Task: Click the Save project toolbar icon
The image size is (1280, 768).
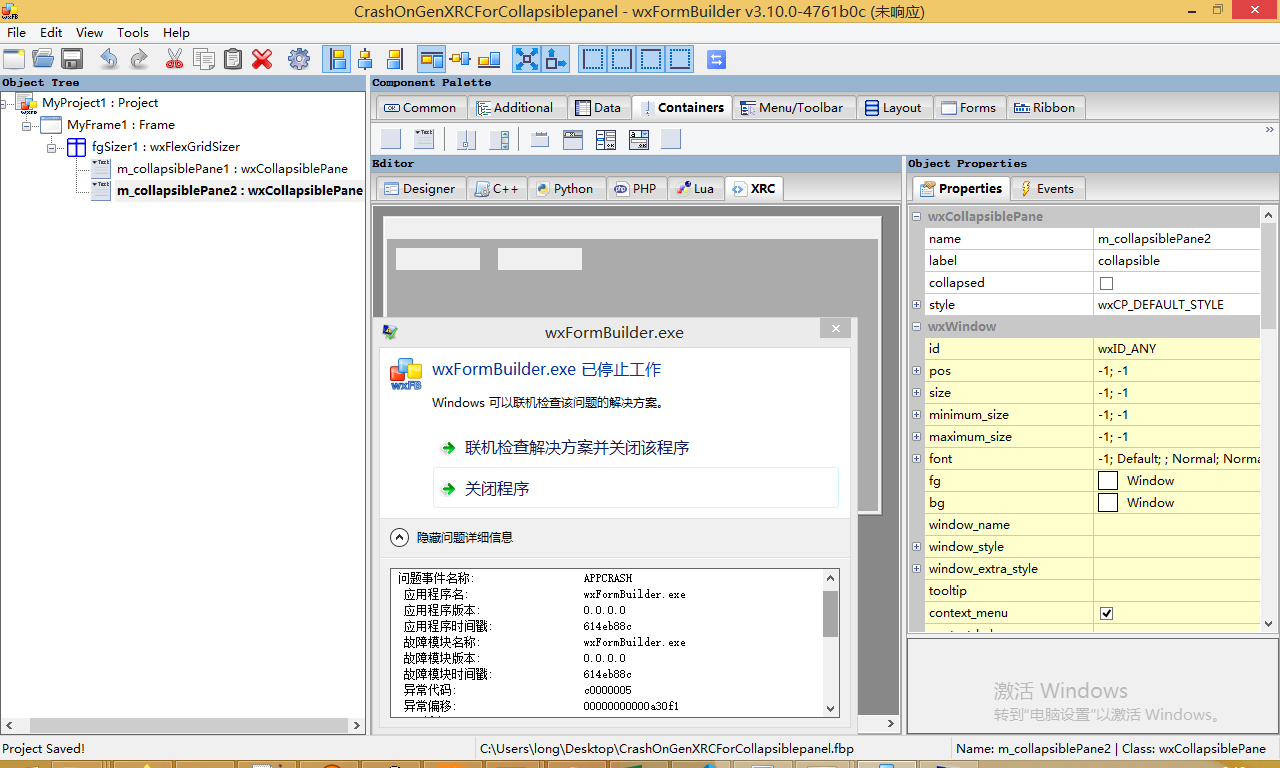Action: (71, 59)
